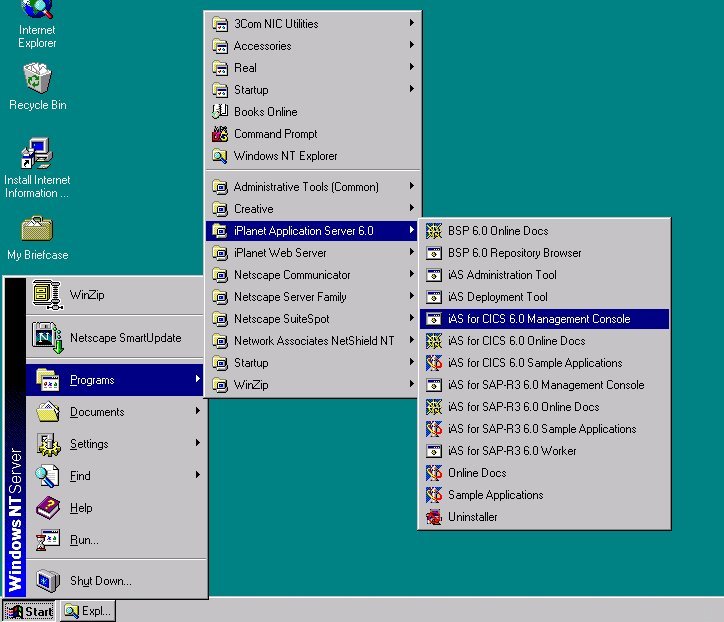Expand the Netscape Communicator submenu
The image size is (724, 622).
(x=313, y=275)
